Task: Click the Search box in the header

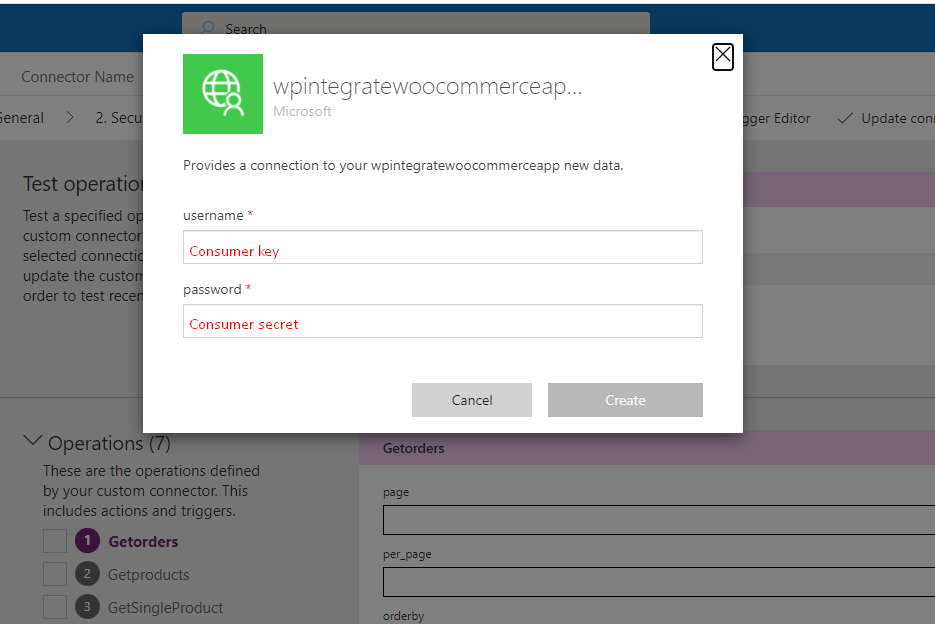Action: coord(416,24)
